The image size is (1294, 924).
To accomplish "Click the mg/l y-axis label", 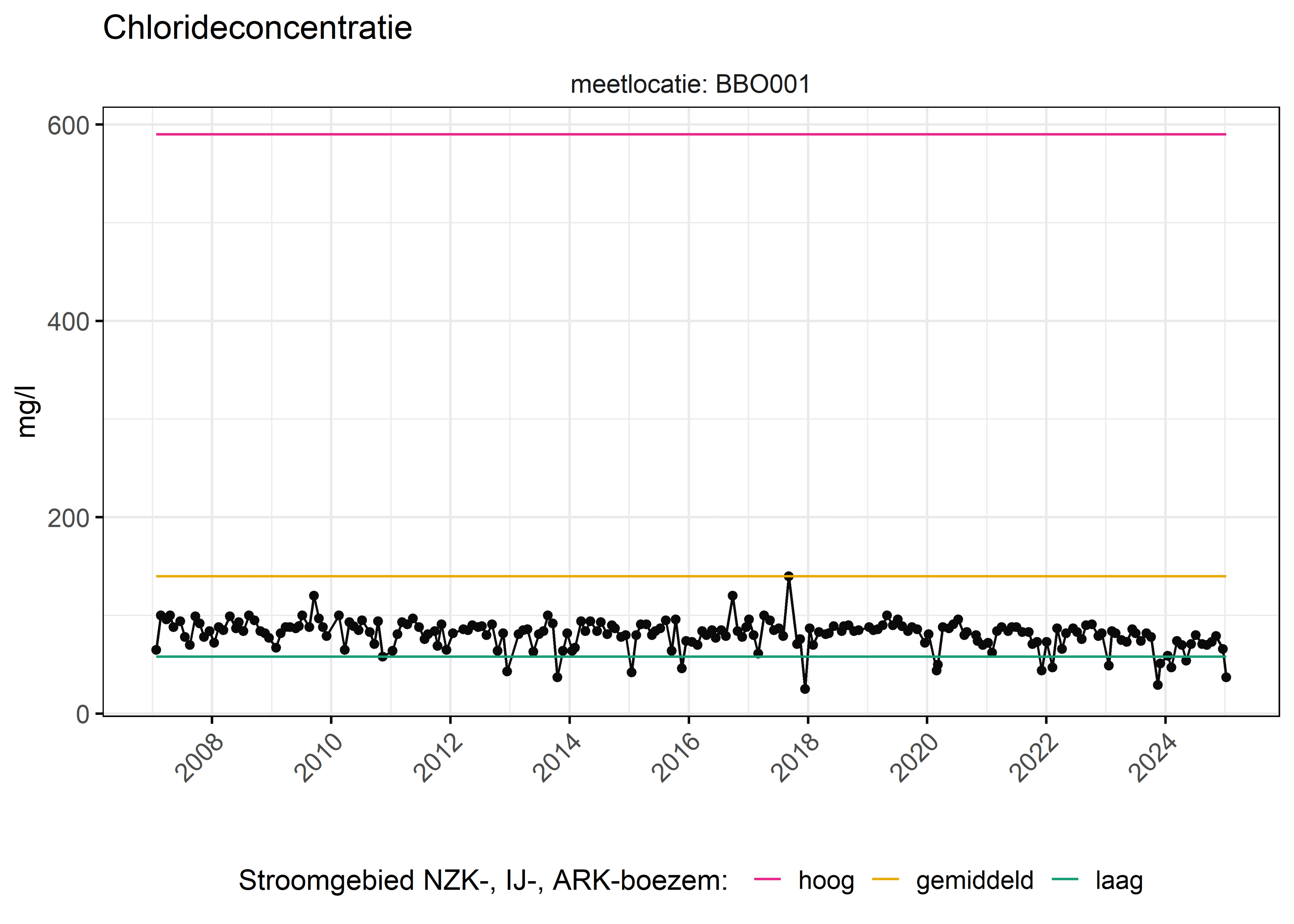I will (x=27, y=411).
